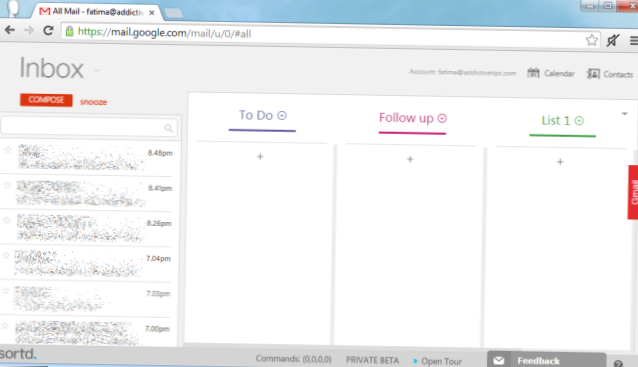Switch to the red Gmail side tab

coord(633,192)
